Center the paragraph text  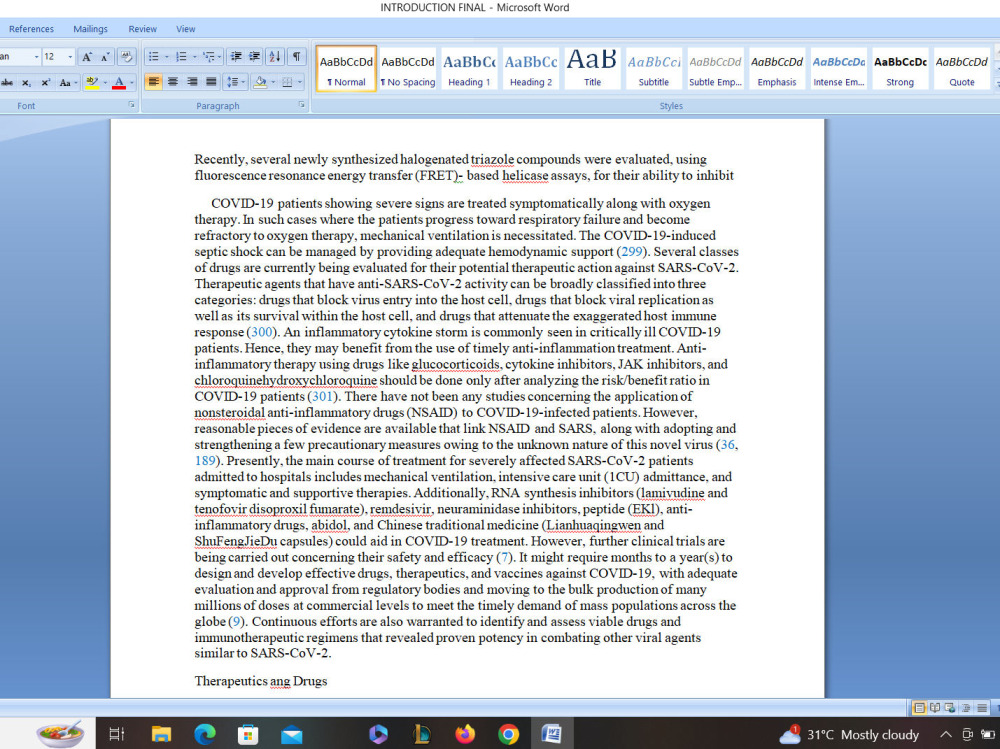tap(172, 82)
